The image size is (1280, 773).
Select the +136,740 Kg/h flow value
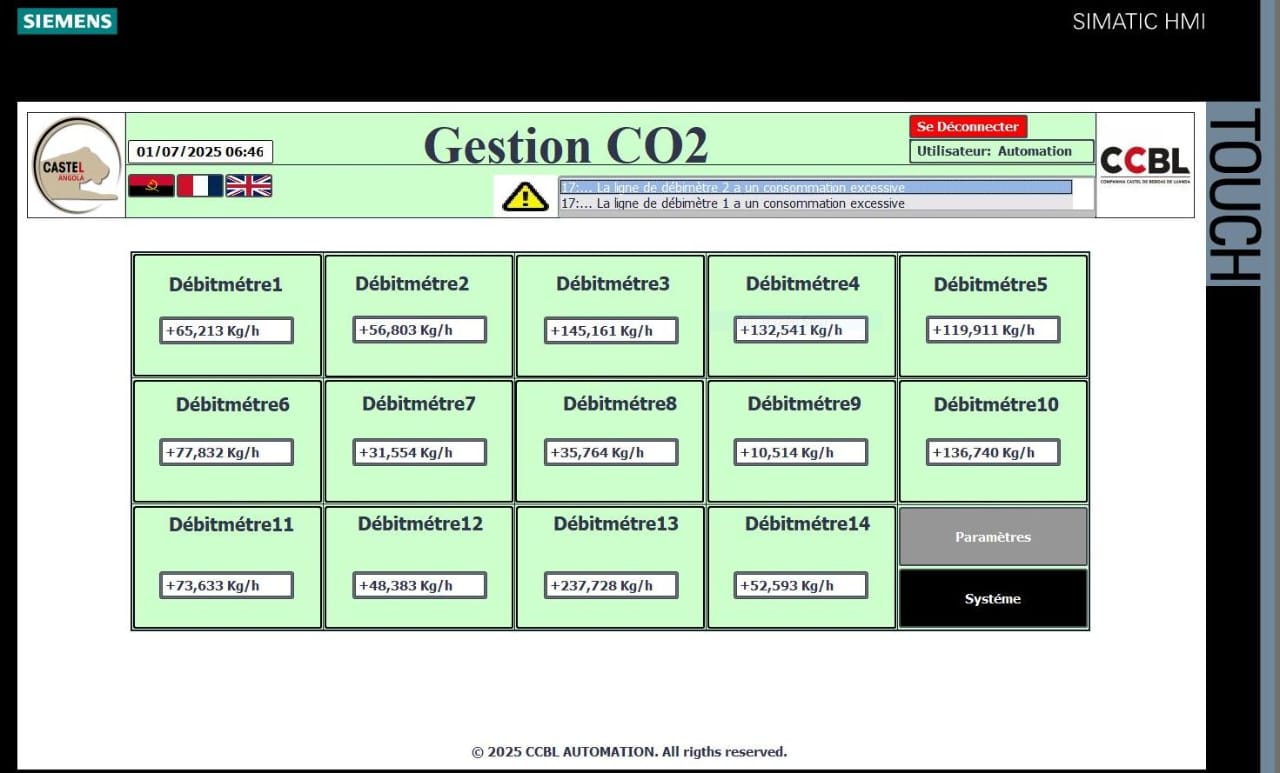coord(993,452)
